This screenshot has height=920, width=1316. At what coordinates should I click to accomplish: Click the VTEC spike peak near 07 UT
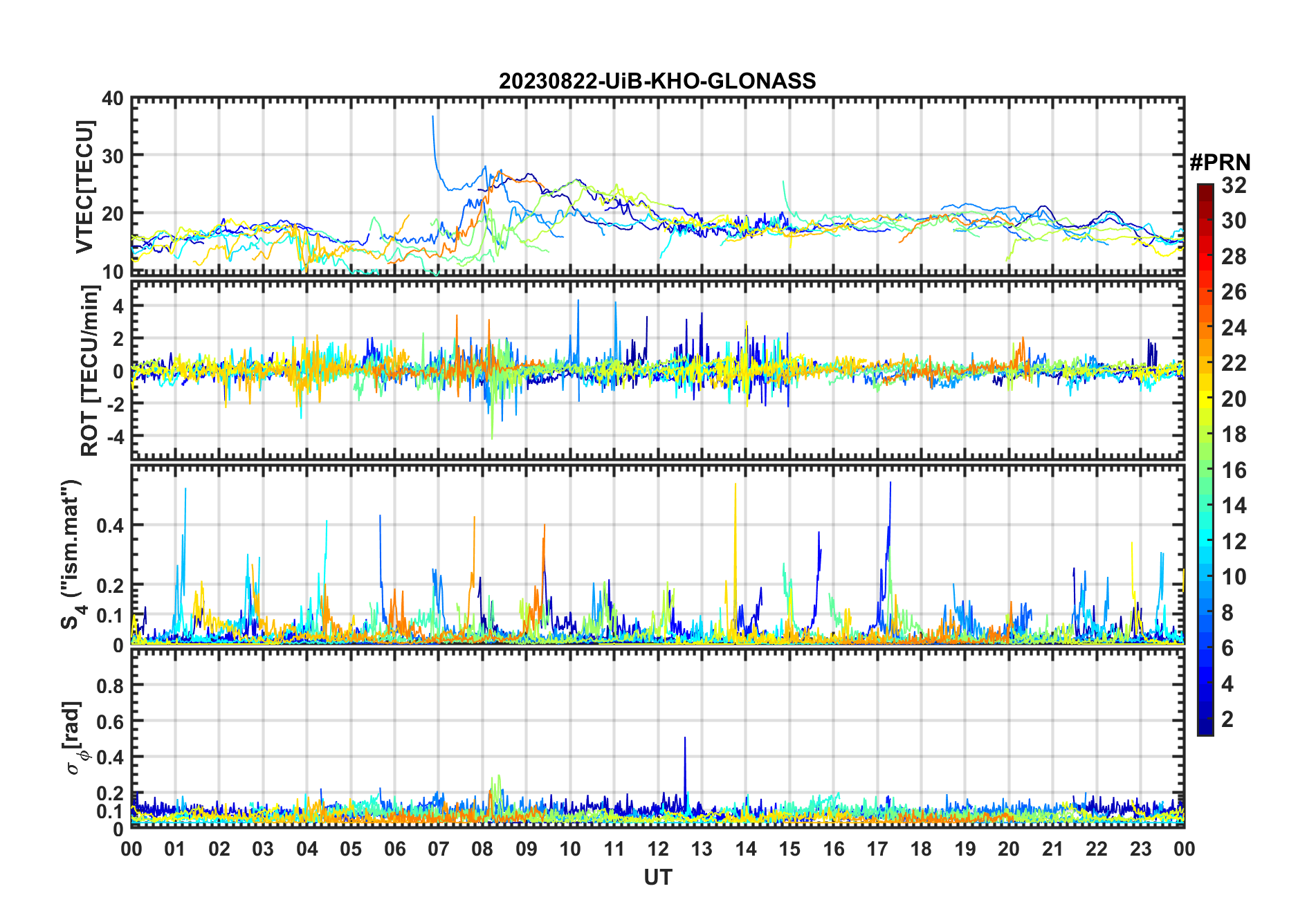pyautogui.click(x=433, y=117)
